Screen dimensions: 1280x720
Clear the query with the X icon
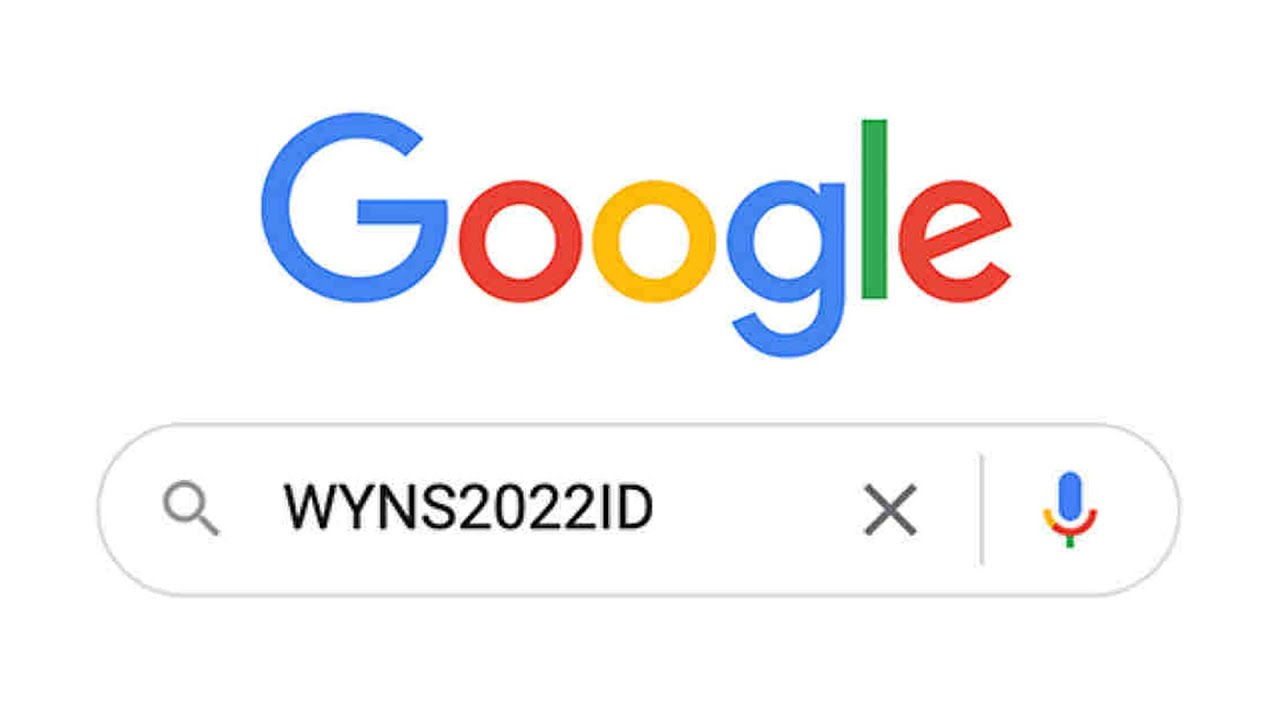(x=890, y=510)
